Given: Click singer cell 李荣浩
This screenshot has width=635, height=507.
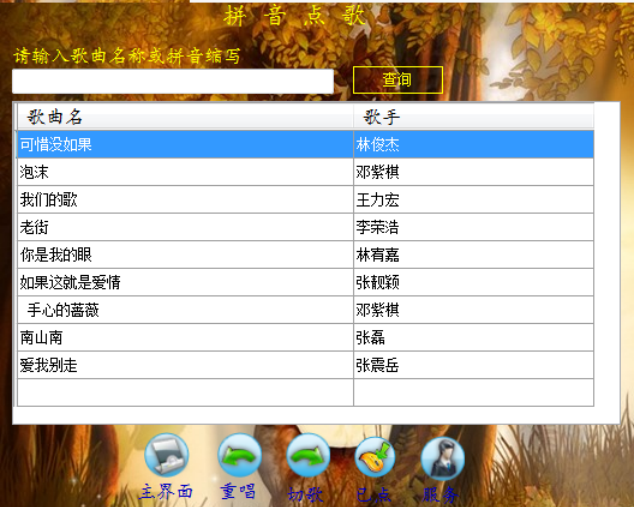Looking at the screenshot, I should [x=473, y=227].
